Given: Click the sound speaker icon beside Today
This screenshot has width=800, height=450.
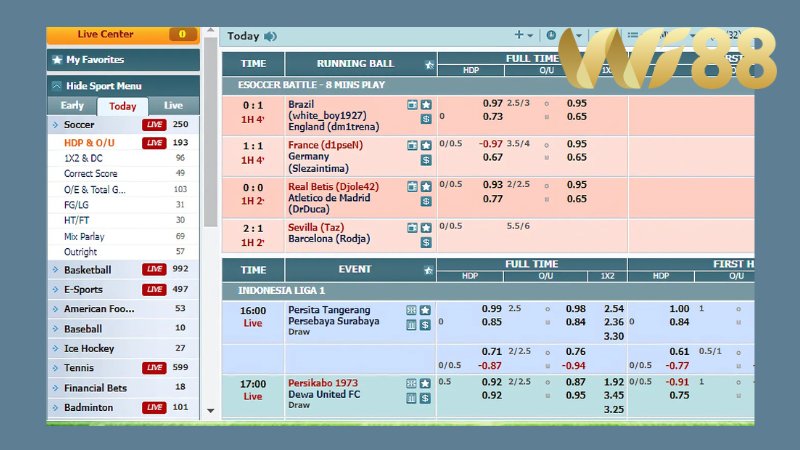Looking at the screenshot, I should click(271, 37).
